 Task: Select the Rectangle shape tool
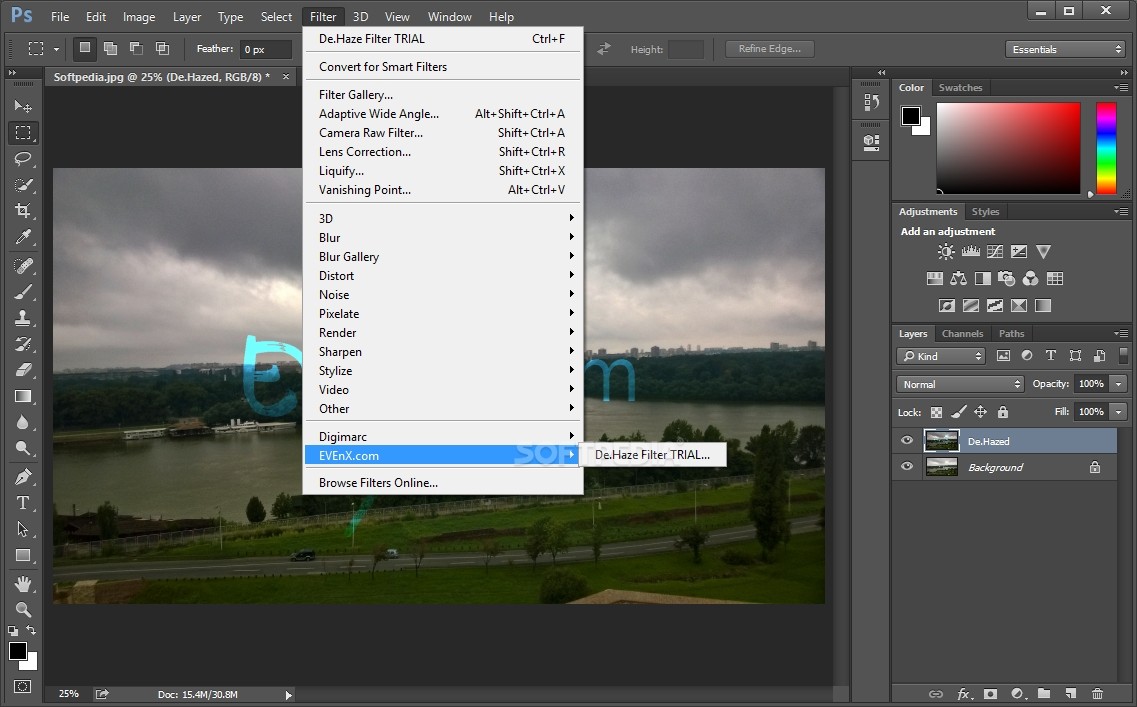(23, 555)
